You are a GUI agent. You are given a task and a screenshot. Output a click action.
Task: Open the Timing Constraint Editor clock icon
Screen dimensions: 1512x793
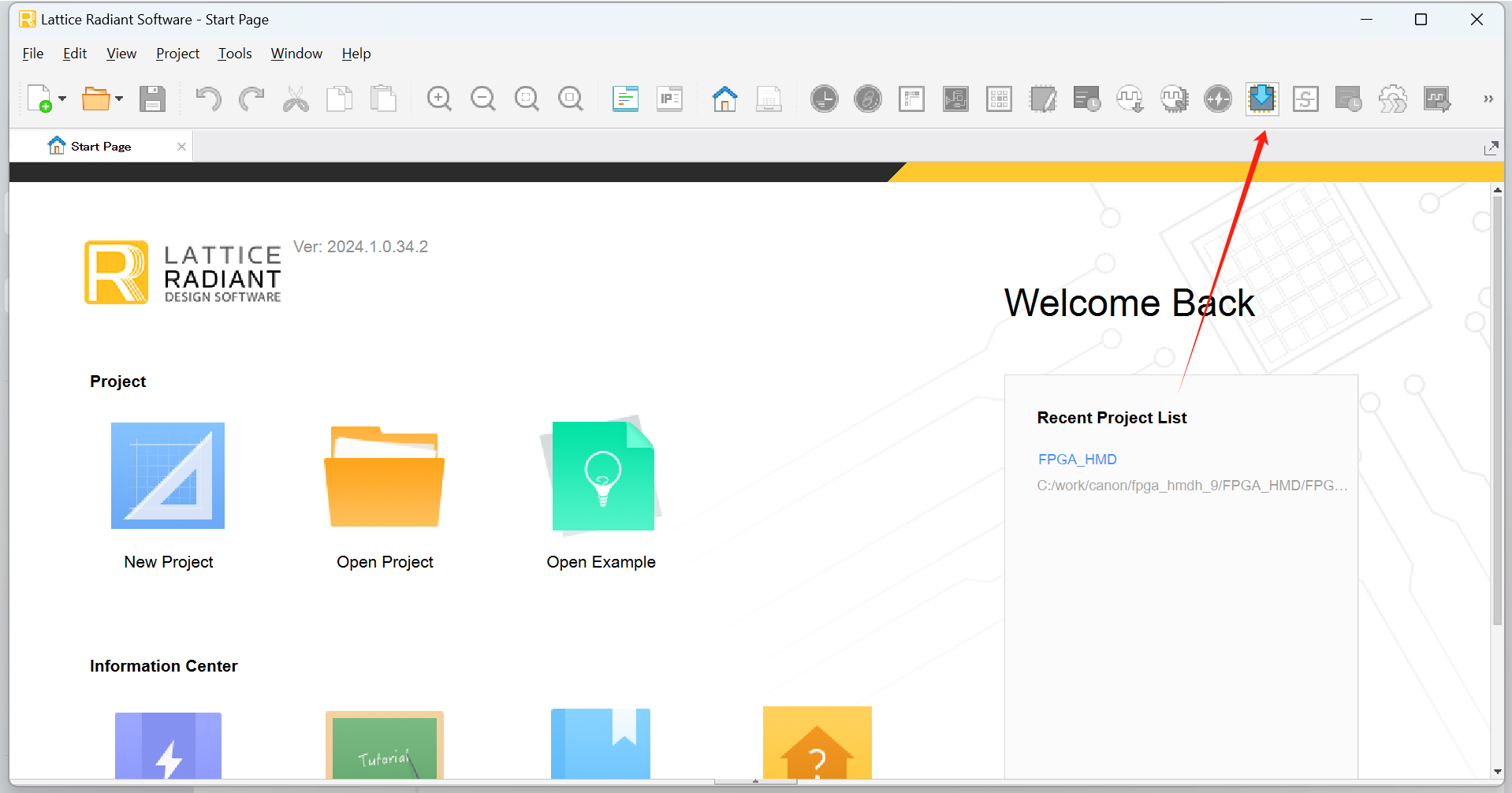(x=825, y=99)
